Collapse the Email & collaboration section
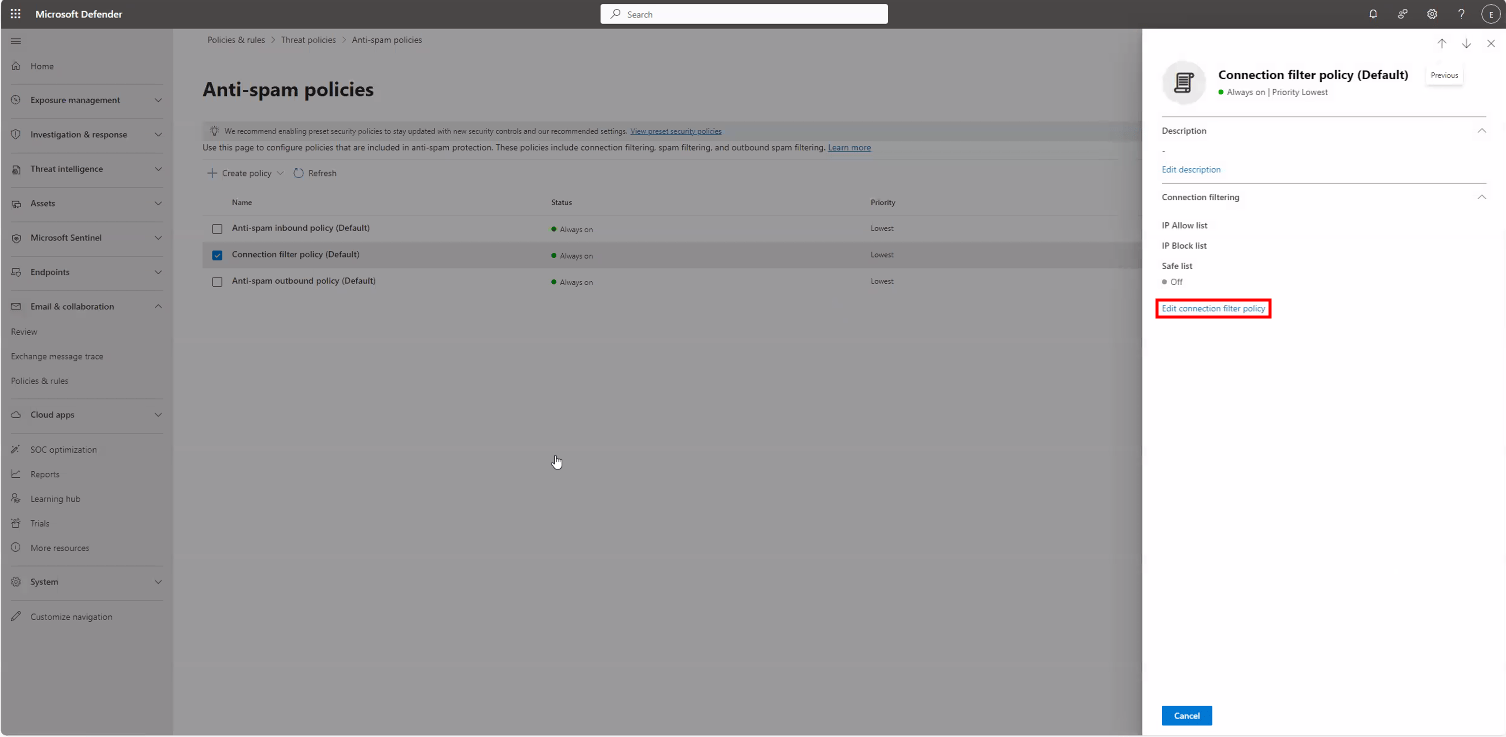Screen dimensions: 1506x737 point(158,307)
